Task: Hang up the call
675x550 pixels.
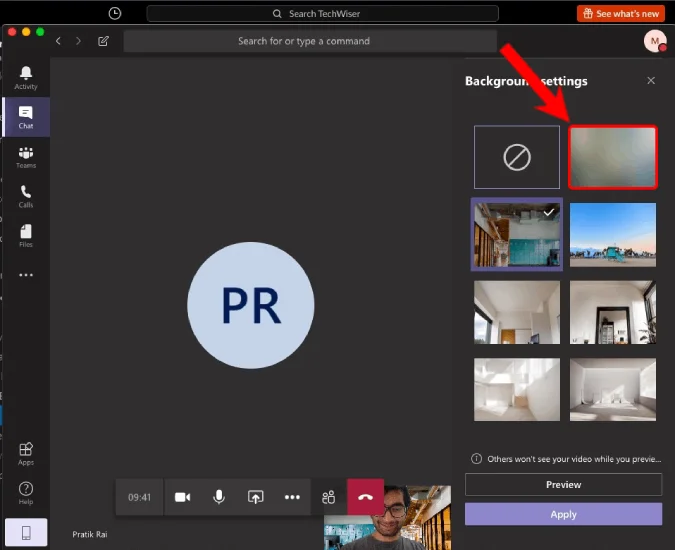Action: (365, 497)
